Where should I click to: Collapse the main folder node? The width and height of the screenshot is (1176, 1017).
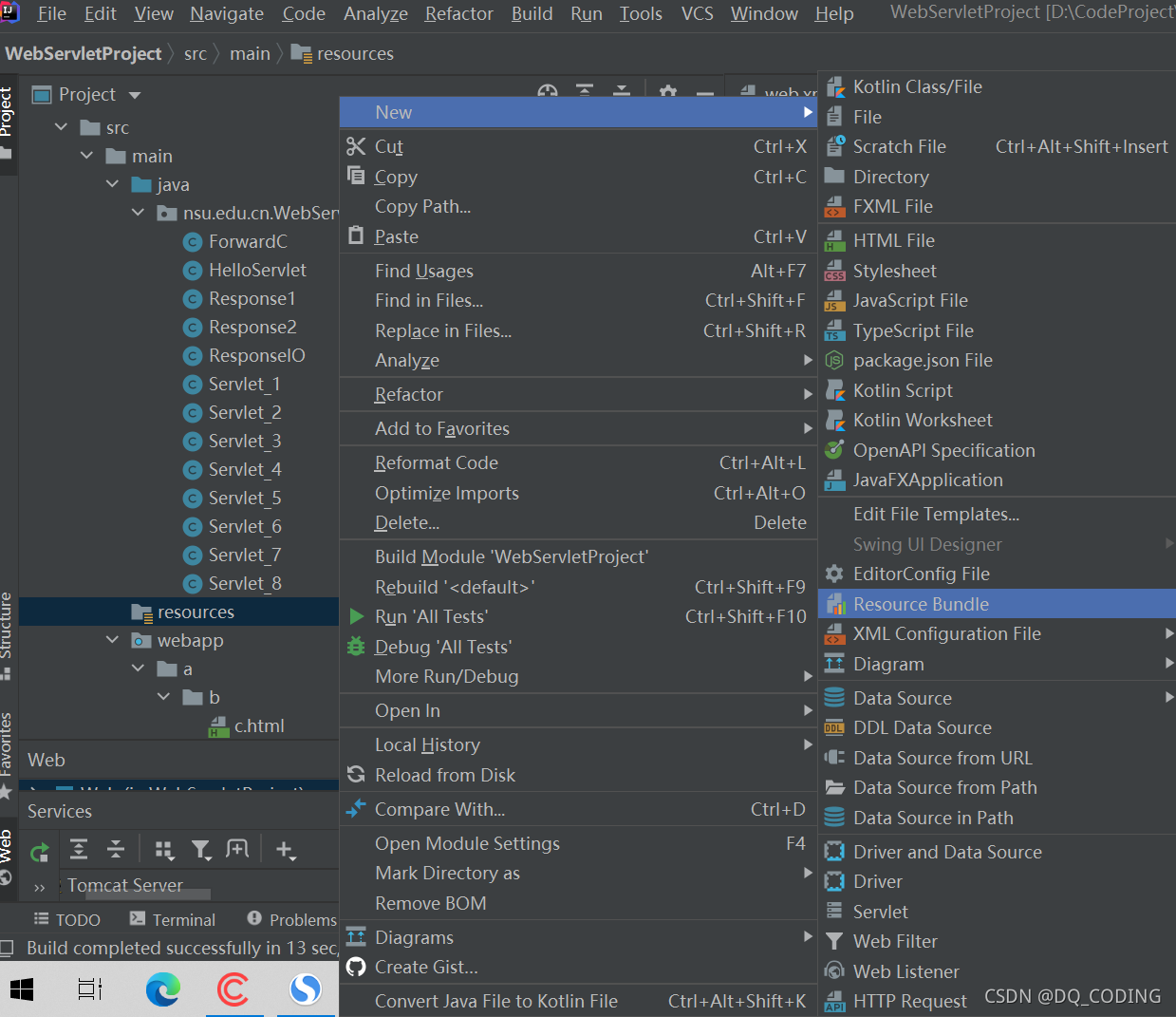(87, 156)
